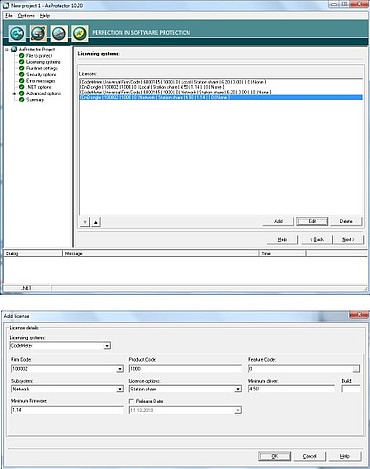Expand the Advanced options tree node

point(14,94)
